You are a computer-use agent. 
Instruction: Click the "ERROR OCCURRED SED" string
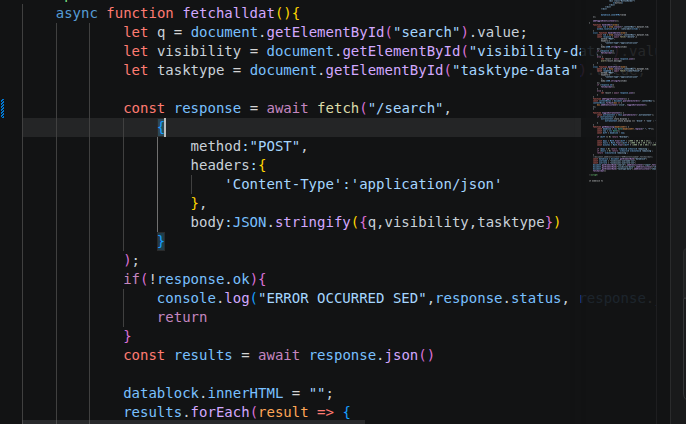342,298
